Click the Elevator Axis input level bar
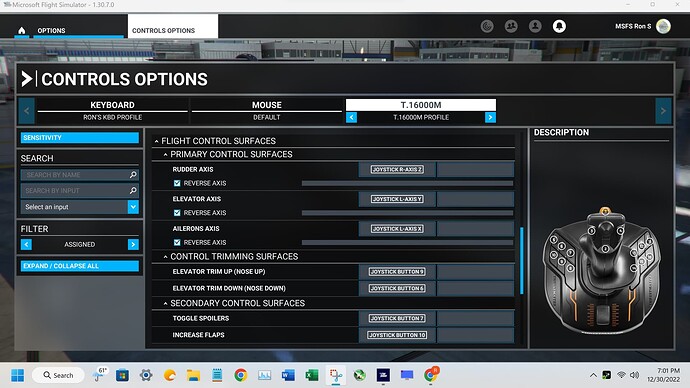This screenshot has height=388, width=690. coord(407,213)
